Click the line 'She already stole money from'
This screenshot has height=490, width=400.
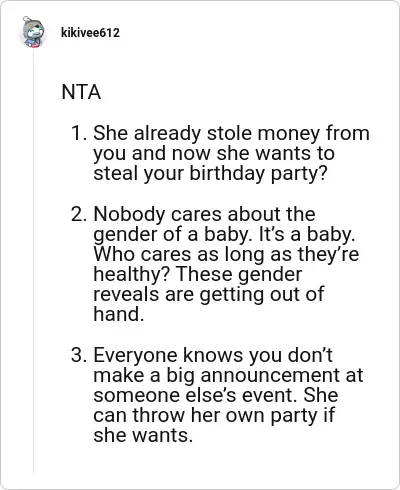pos(231,133)
